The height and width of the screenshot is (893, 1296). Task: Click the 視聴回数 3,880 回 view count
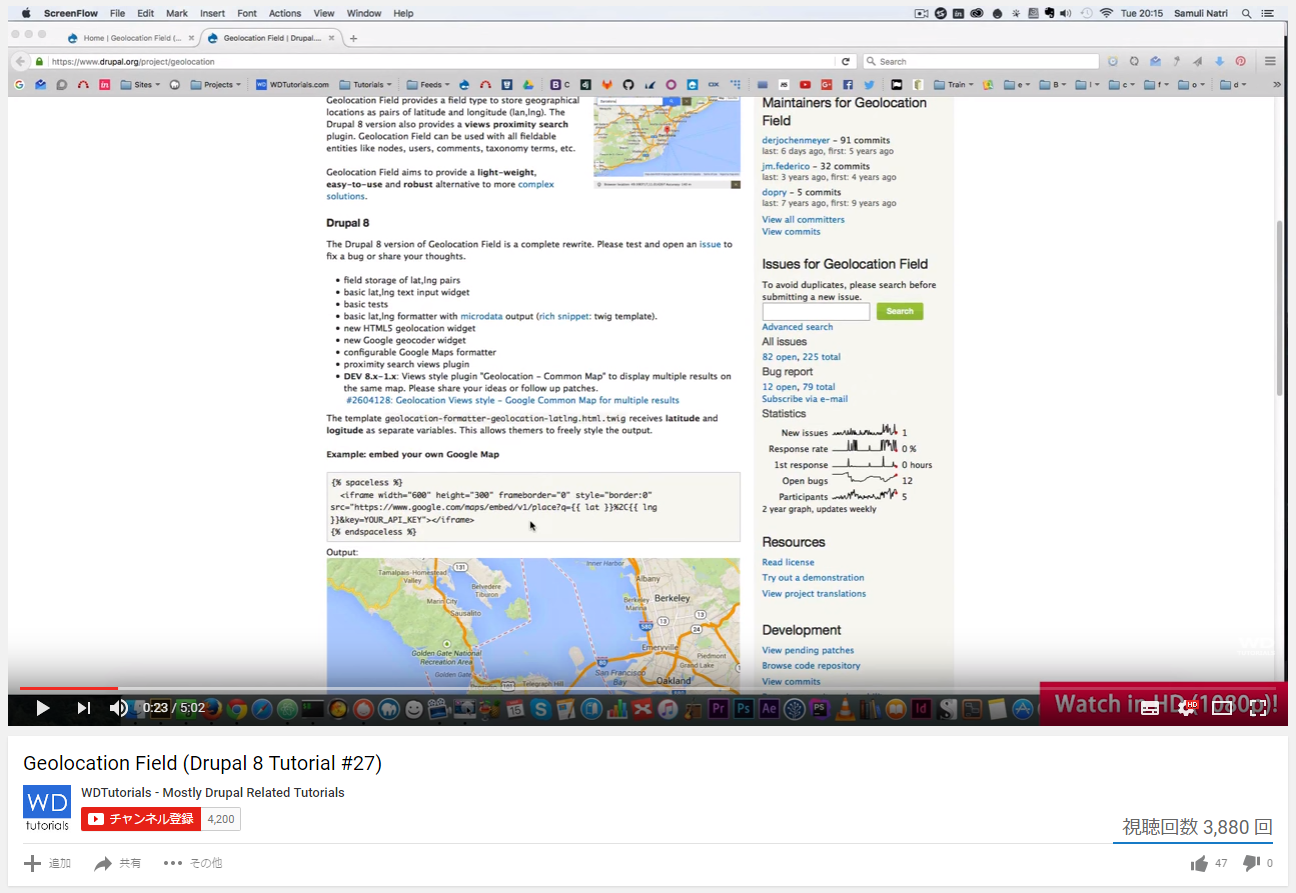1197,827
